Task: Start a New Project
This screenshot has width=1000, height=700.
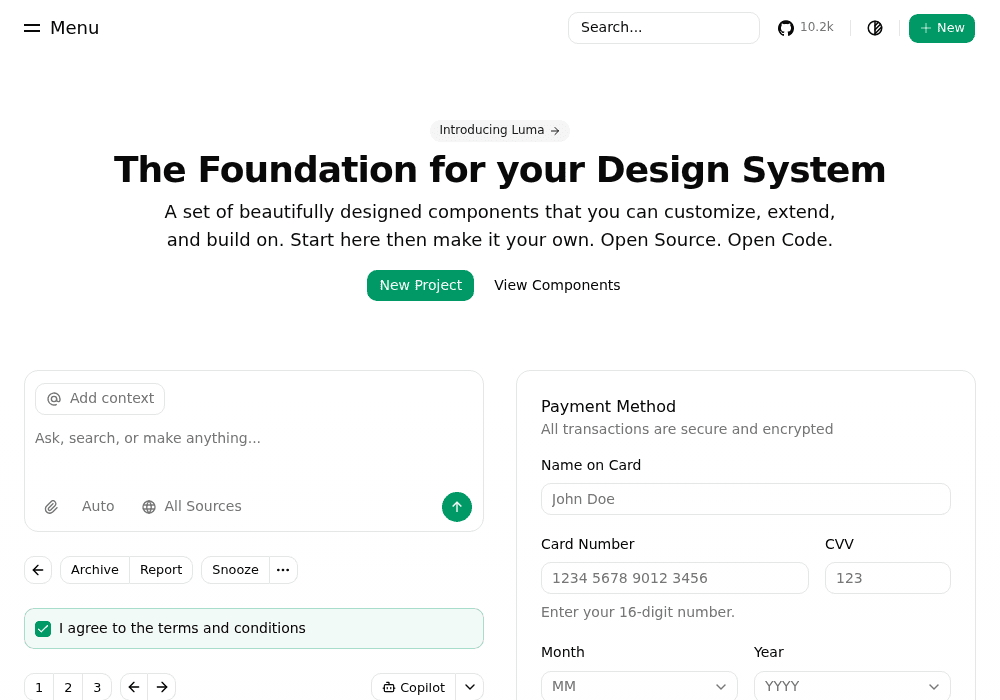Action: point(420,285)
